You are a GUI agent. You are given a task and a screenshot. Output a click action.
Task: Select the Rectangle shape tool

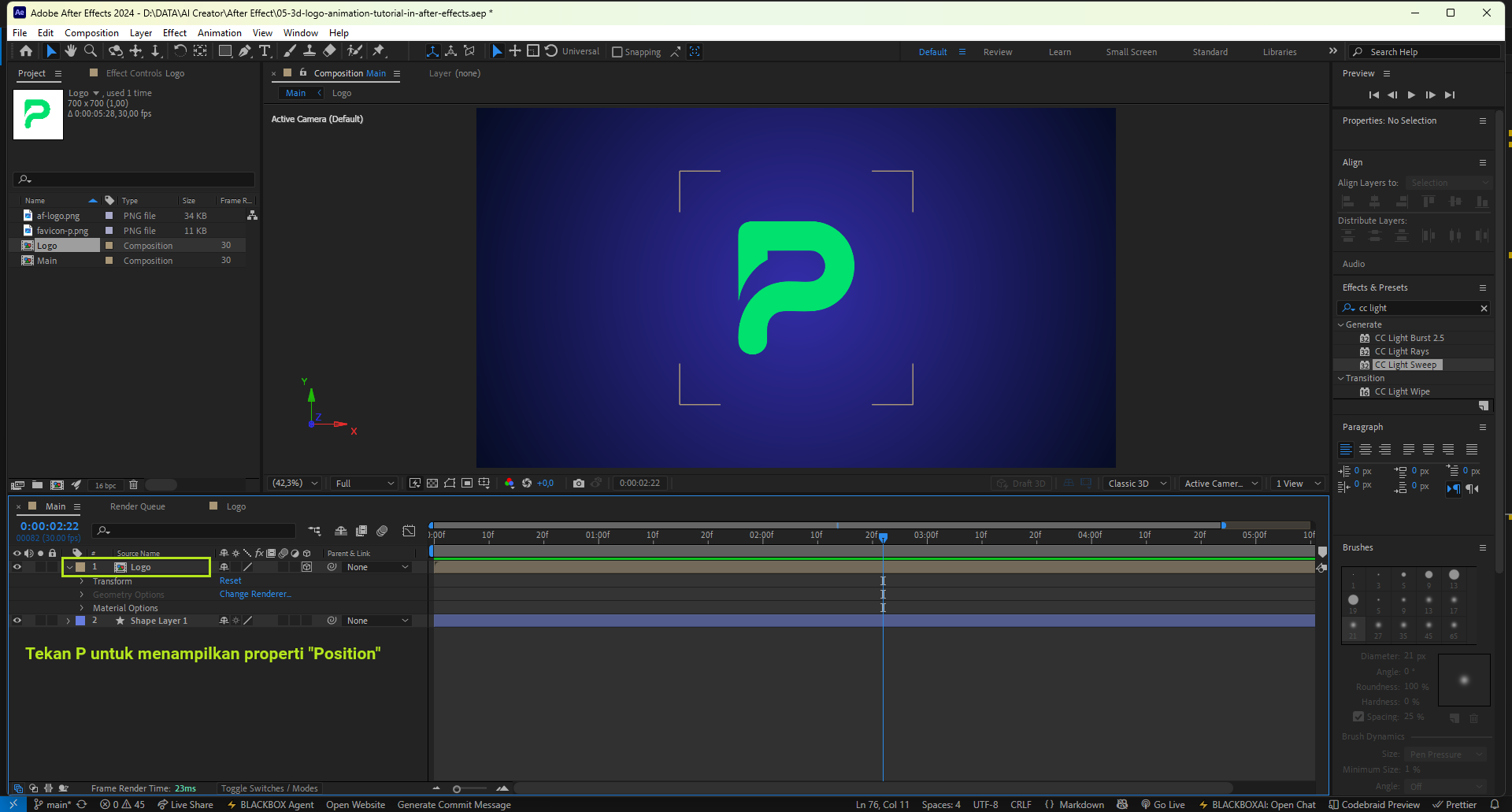coord(225,51)
